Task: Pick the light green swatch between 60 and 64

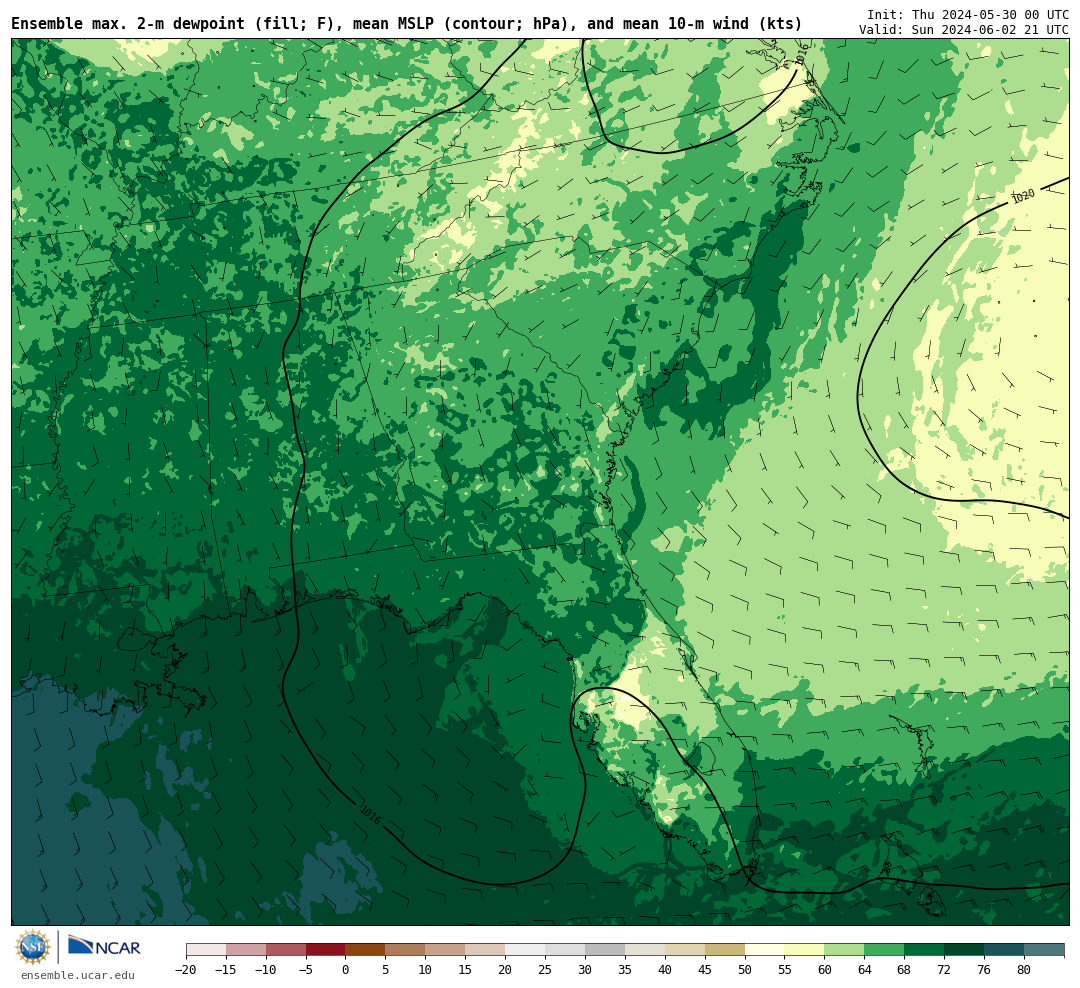Action: pyautogui.click(x=845, y=950)
